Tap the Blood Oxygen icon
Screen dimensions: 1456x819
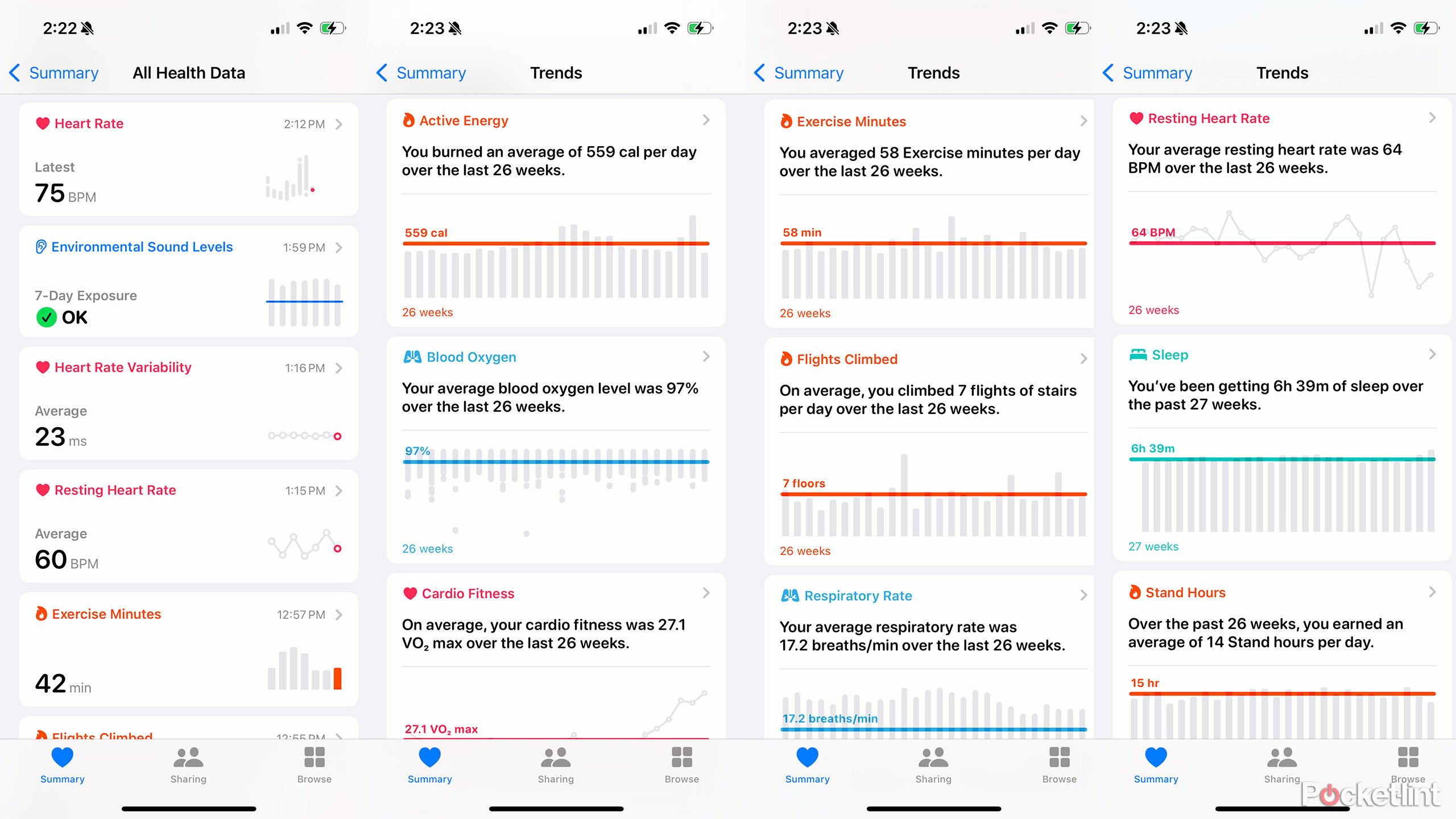(x=411, y=357)
